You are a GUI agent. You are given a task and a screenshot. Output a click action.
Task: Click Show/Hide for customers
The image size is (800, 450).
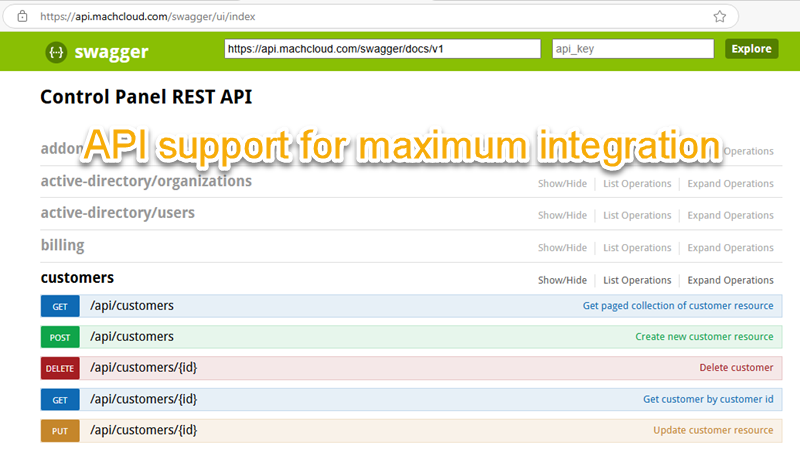click(x=562, y=280)
